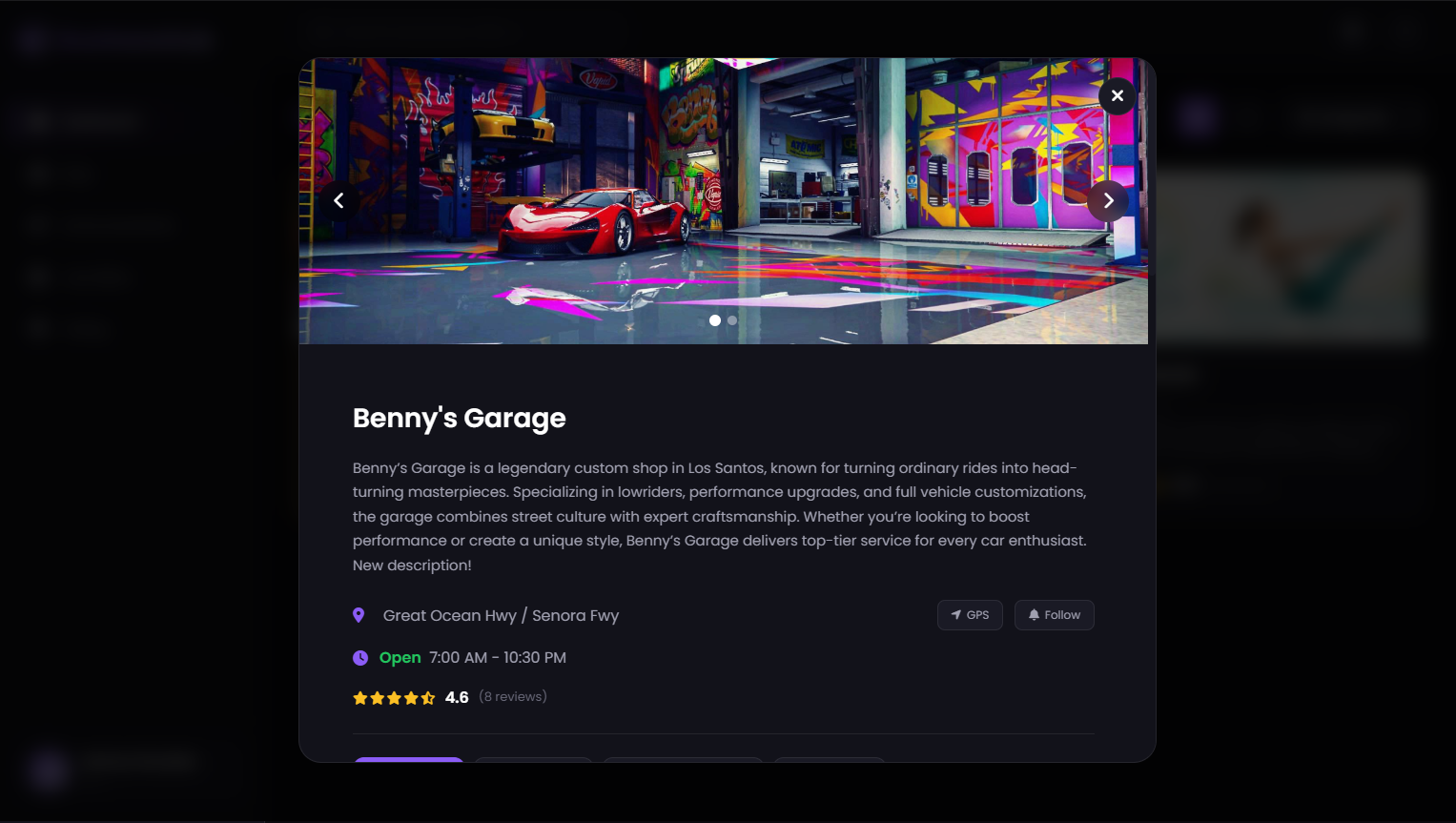
Task: Click the purple location pin icon
Action: coord(359,615)
